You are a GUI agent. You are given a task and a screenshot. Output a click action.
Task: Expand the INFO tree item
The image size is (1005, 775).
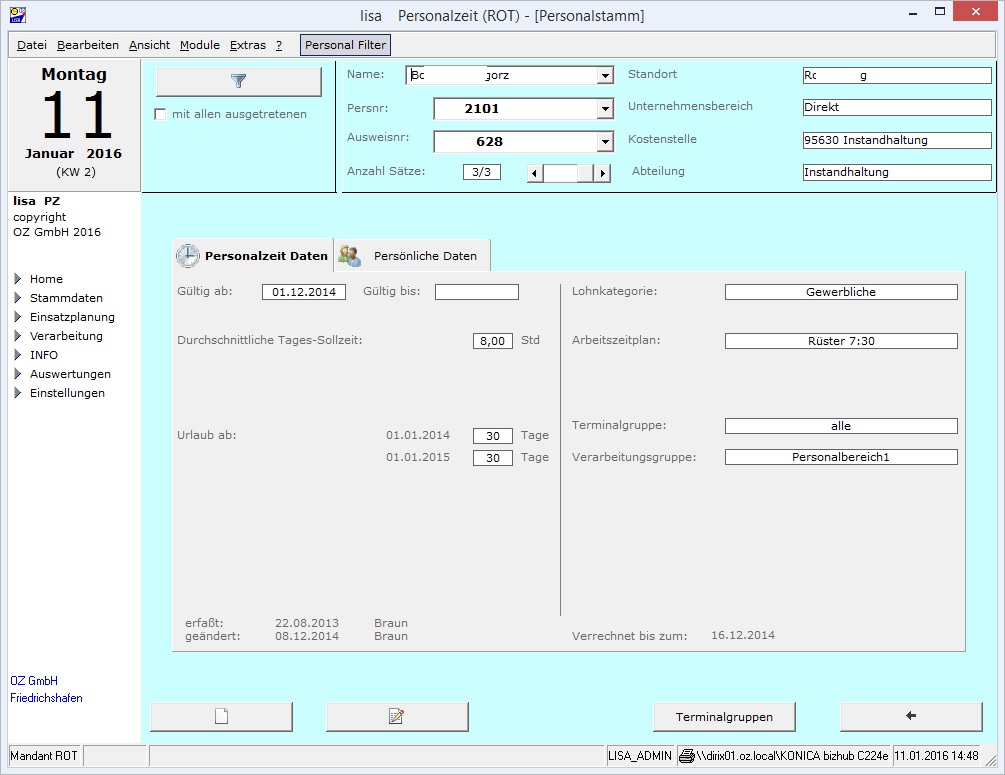(18, 354)
